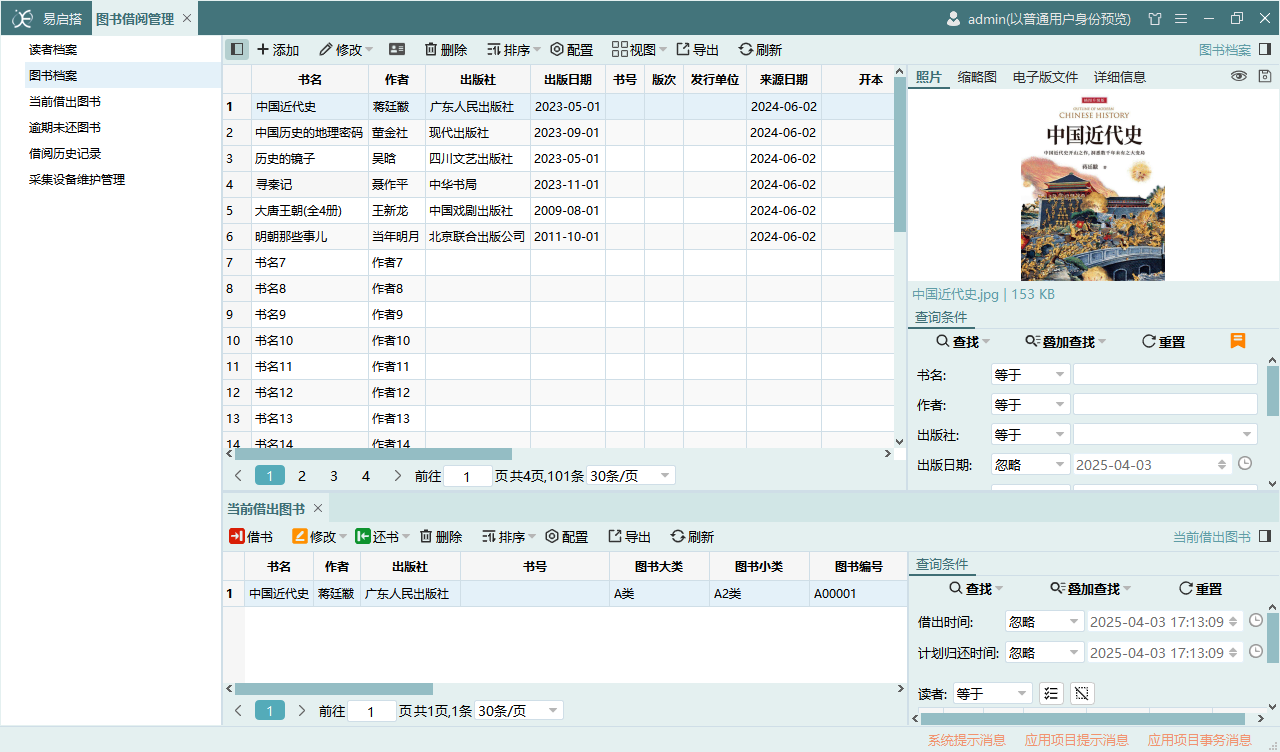Open the 书名 operator dropdown (等于)

[x=1030, y=374]
